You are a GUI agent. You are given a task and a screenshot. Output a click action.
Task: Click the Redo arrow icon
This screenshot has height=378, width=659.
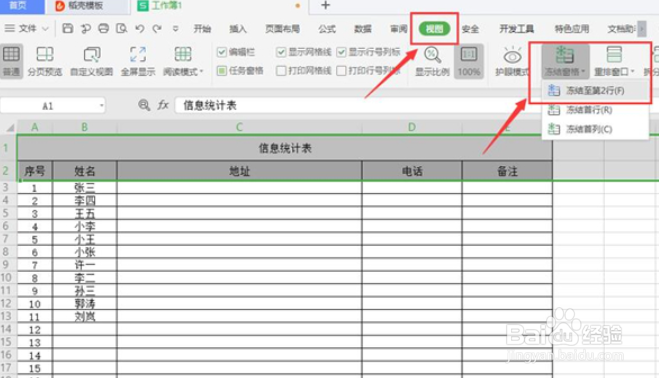pos(157,29)
